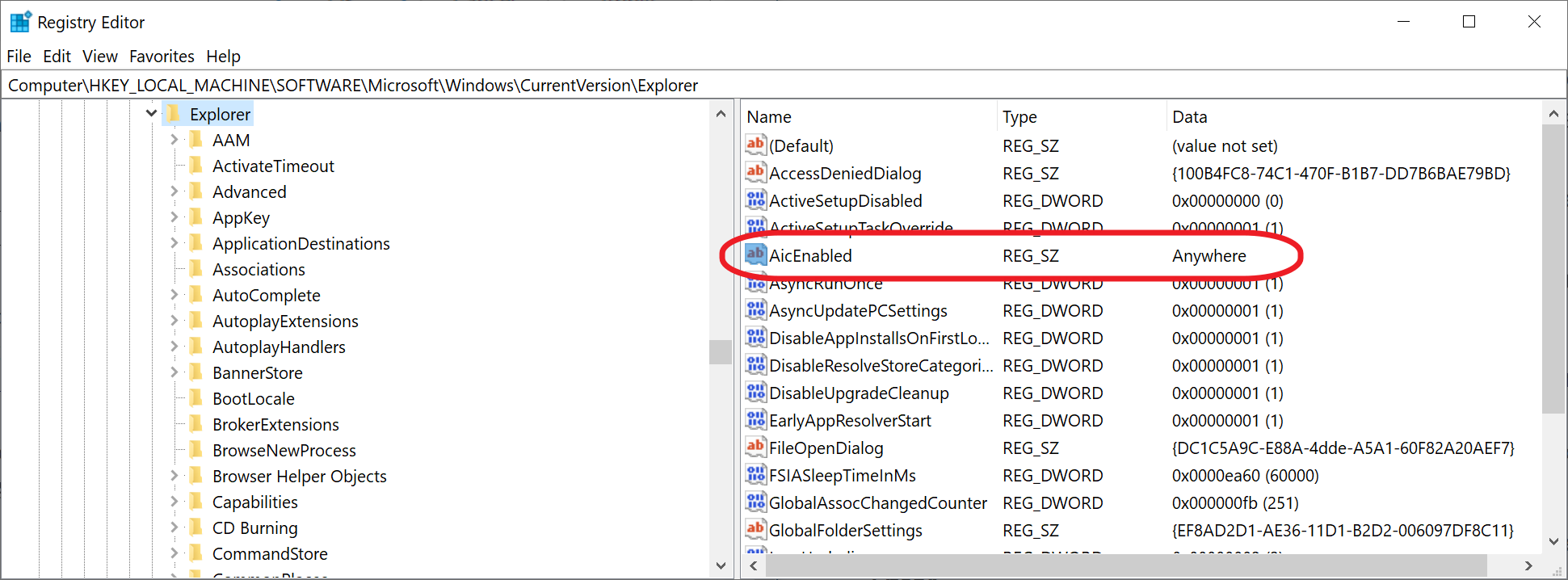Click the AicEnabled string value icon
1568x580 pixels.
tap(755, 255)
